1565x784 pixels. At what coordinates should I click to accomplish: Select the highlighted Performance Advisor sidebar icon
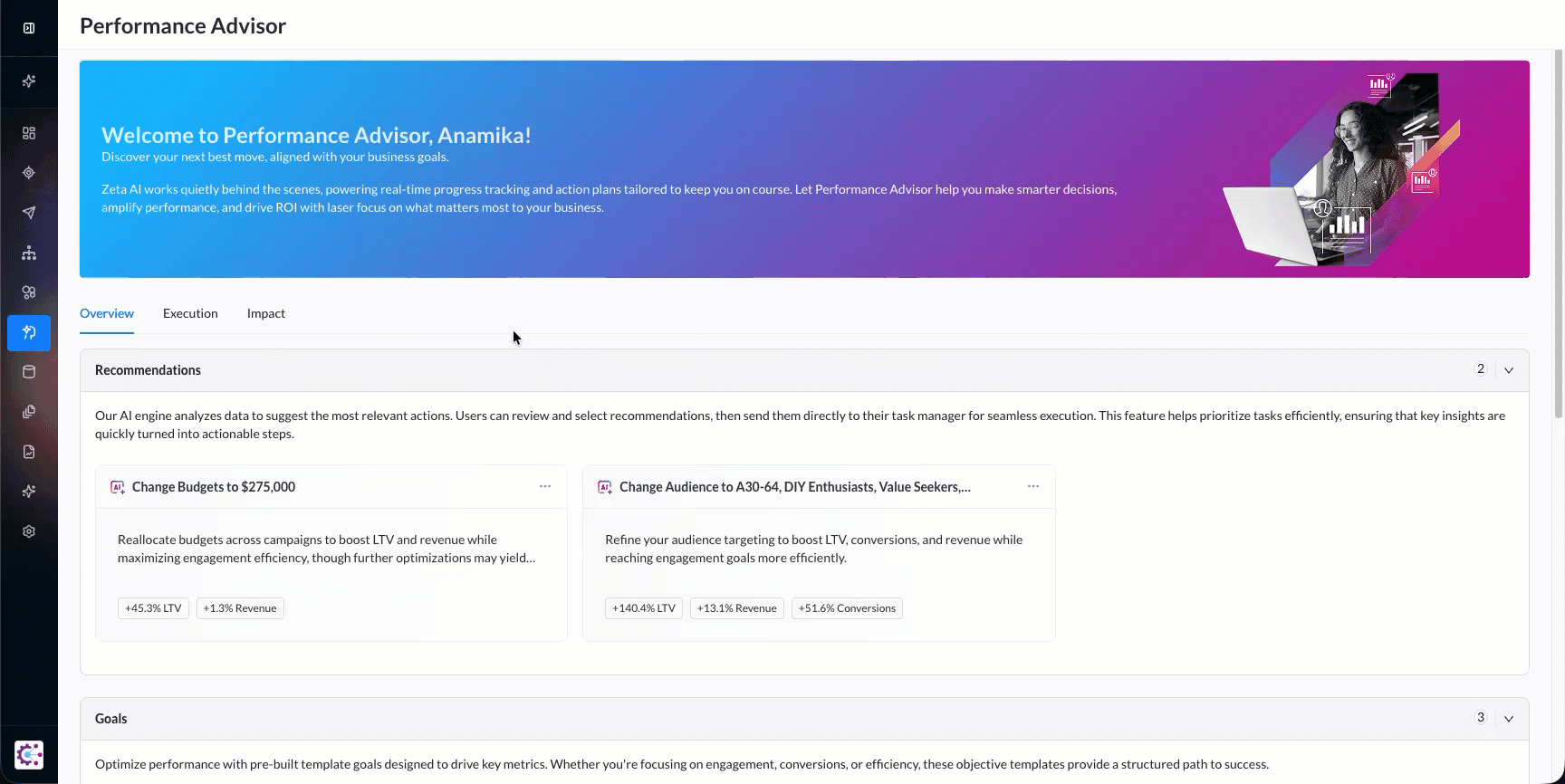click(29, 332)
